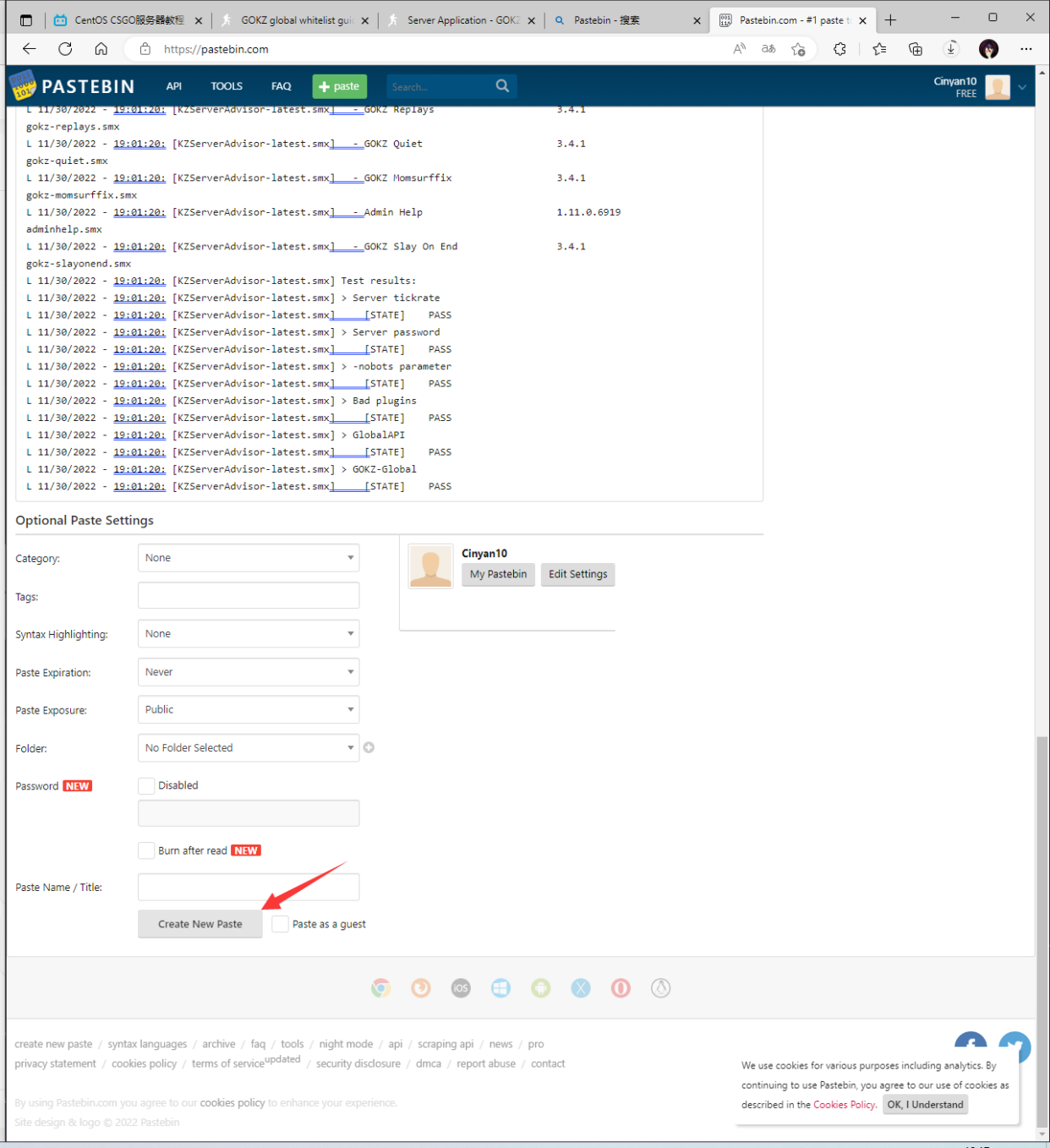Click the UNIX penguin icon in footer
Viewport: 1050px width, 1148px height.
(x=661, y=987)
